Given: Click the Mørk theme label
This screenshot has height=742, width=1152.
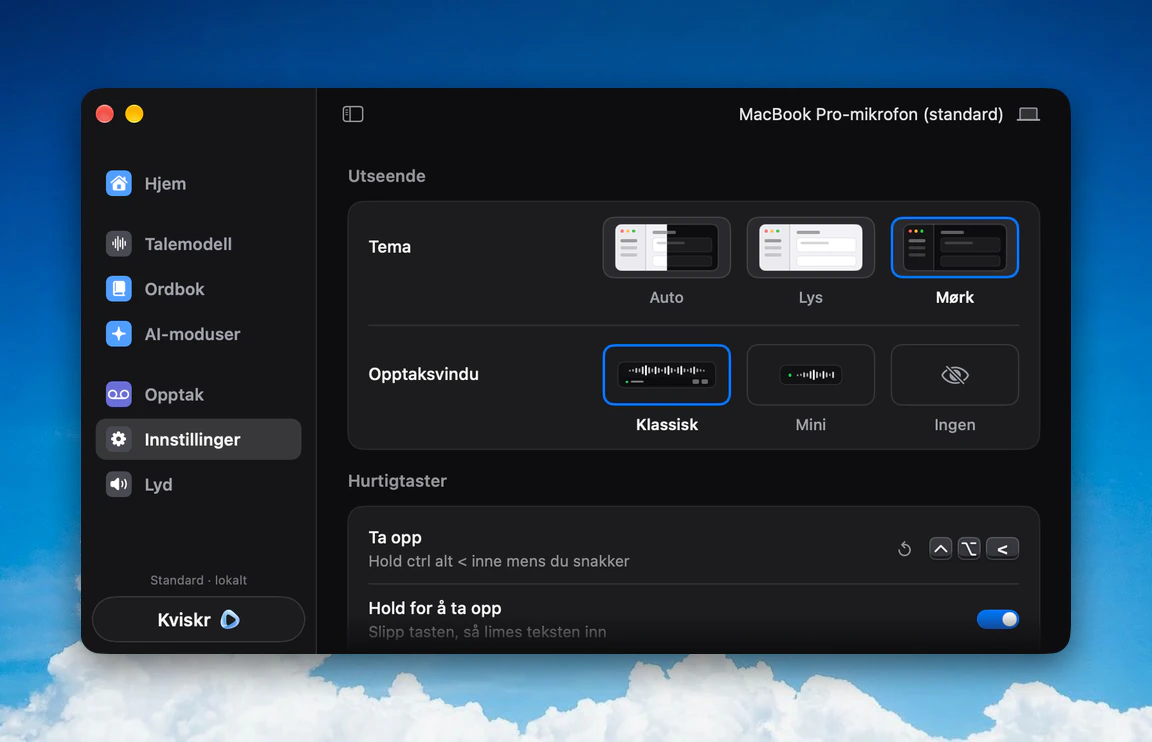Looking at the screenshot, I should click(954, 298).
